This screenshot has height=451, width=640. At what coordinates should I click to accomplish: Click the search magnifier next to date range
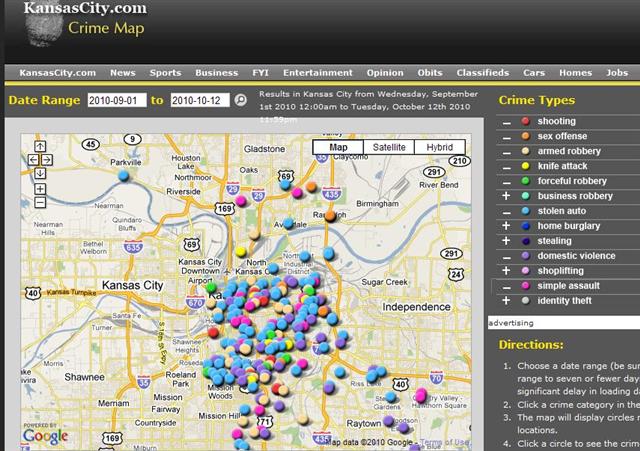pyautogui.click(x=241, y=100)
